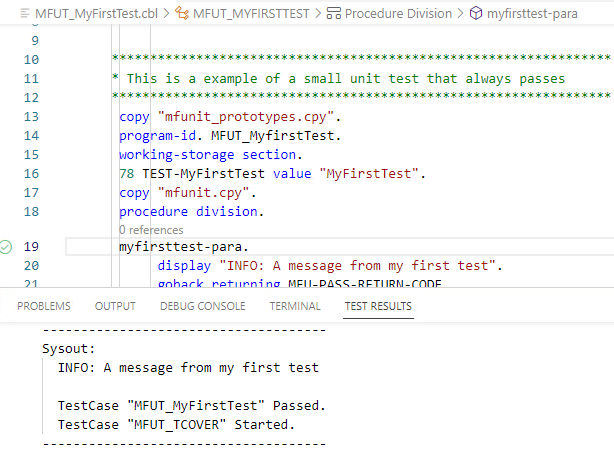This screenshot has width=614, height=449.
Task: Switch to the TERMINAL tab
Action: 295,306
